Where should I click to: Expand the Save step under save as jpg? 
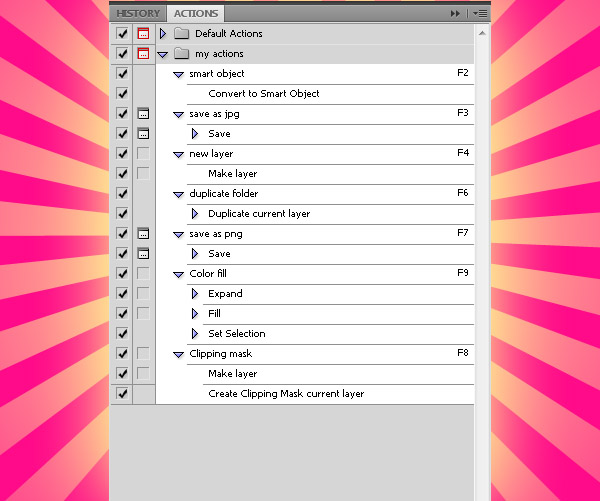195,134
